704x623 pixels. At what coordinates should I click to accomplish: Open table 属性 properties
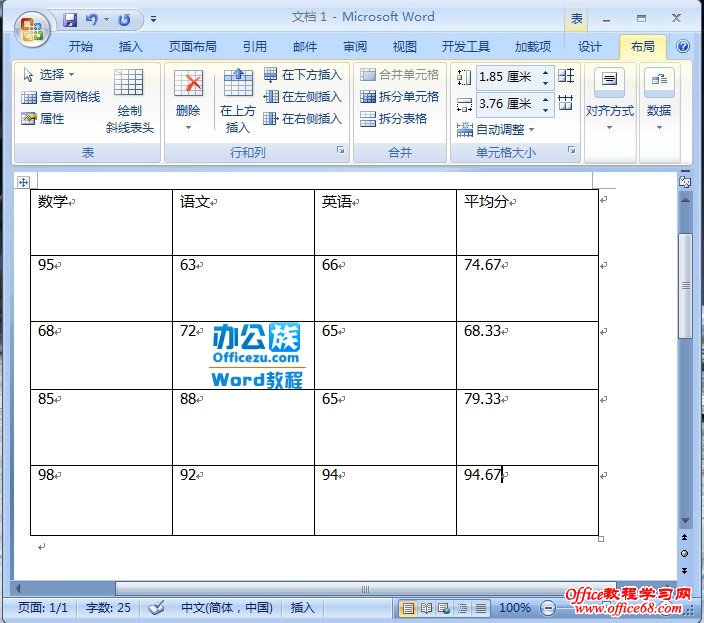43,119
